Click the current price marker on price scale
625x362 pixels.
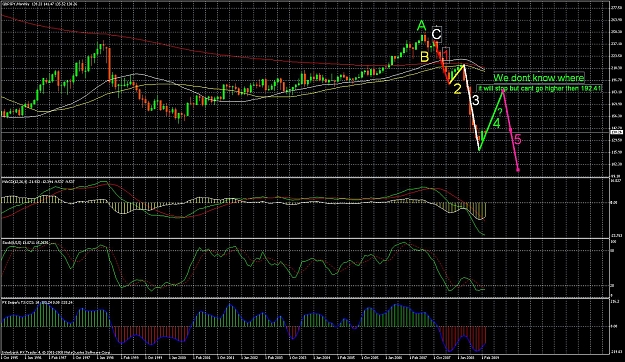pos(616,132)
